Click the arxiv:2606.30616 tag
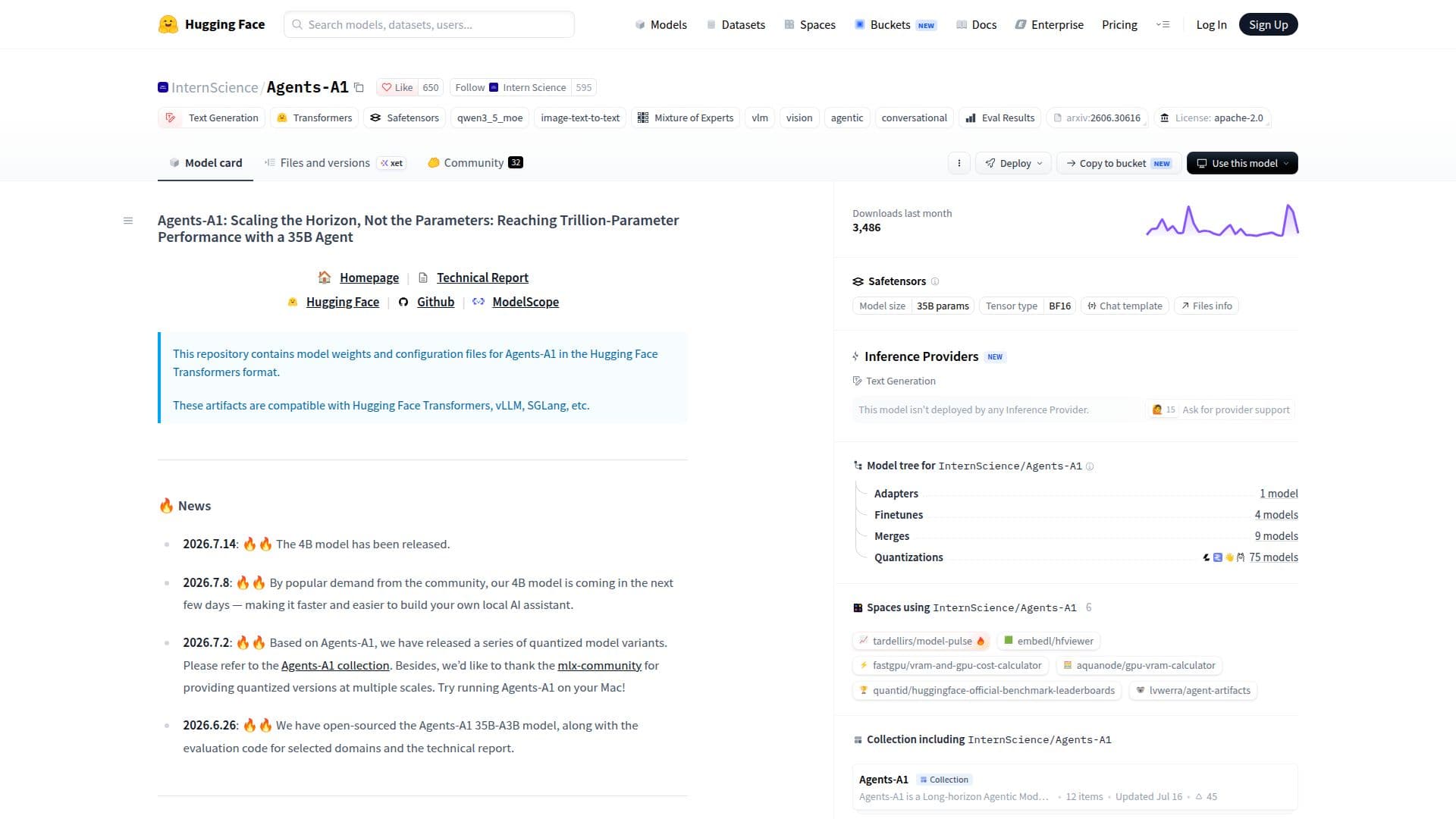The width and height of the screenshot is (1456, 819). 1097,118
